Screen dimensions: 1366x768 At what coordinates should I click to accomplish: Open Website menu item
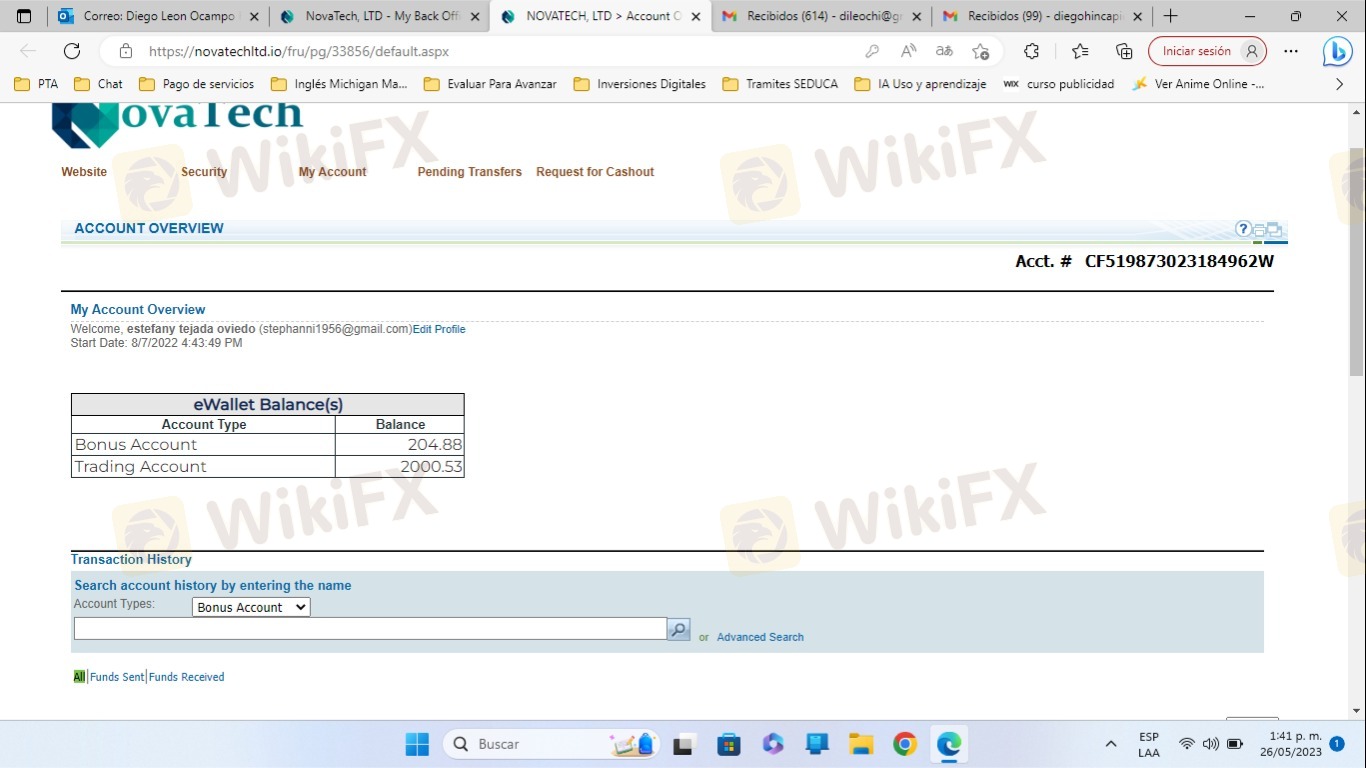pyautogui.click(x=84, y=172)
